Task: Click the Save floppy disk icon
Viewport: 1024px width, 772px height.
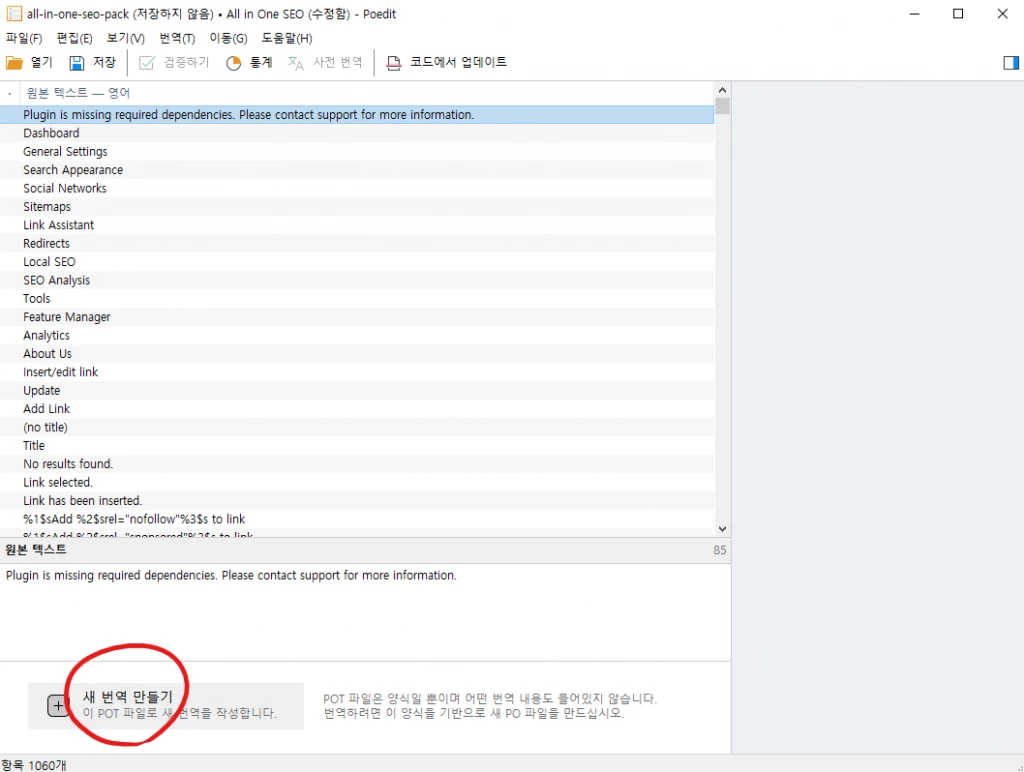Action: click(x=77, y=63)
